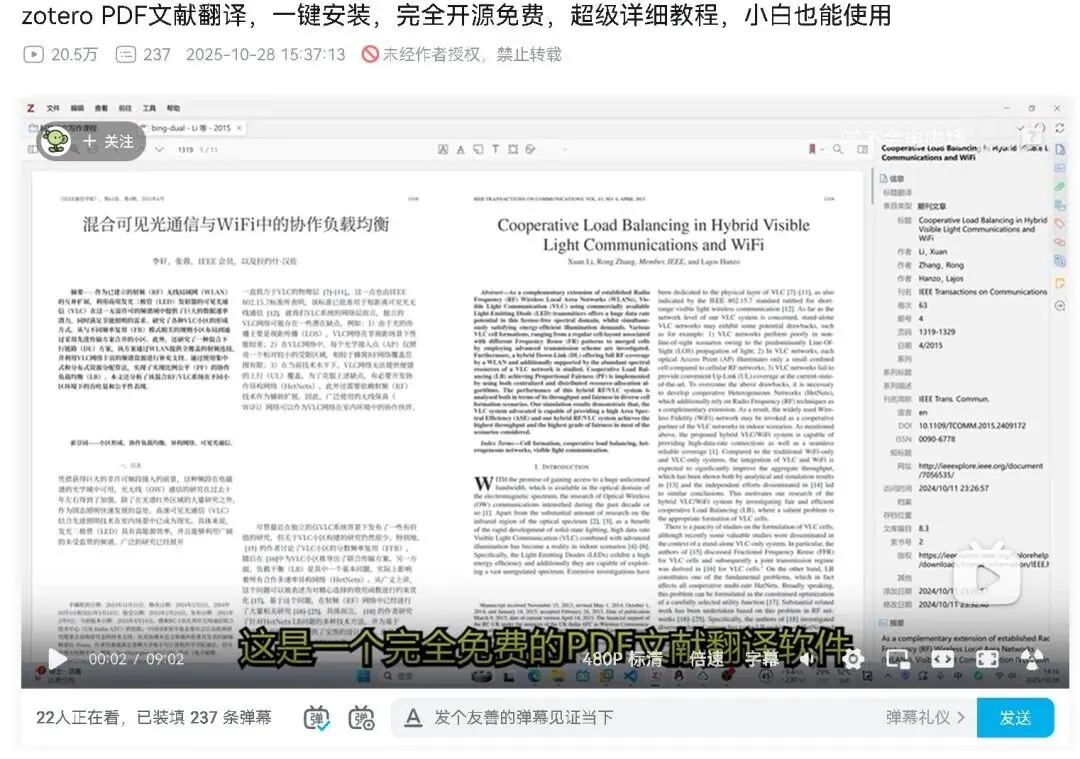Open Zotero 前往 menu
The image size is (1080, 759).
(x=125, y=108)
